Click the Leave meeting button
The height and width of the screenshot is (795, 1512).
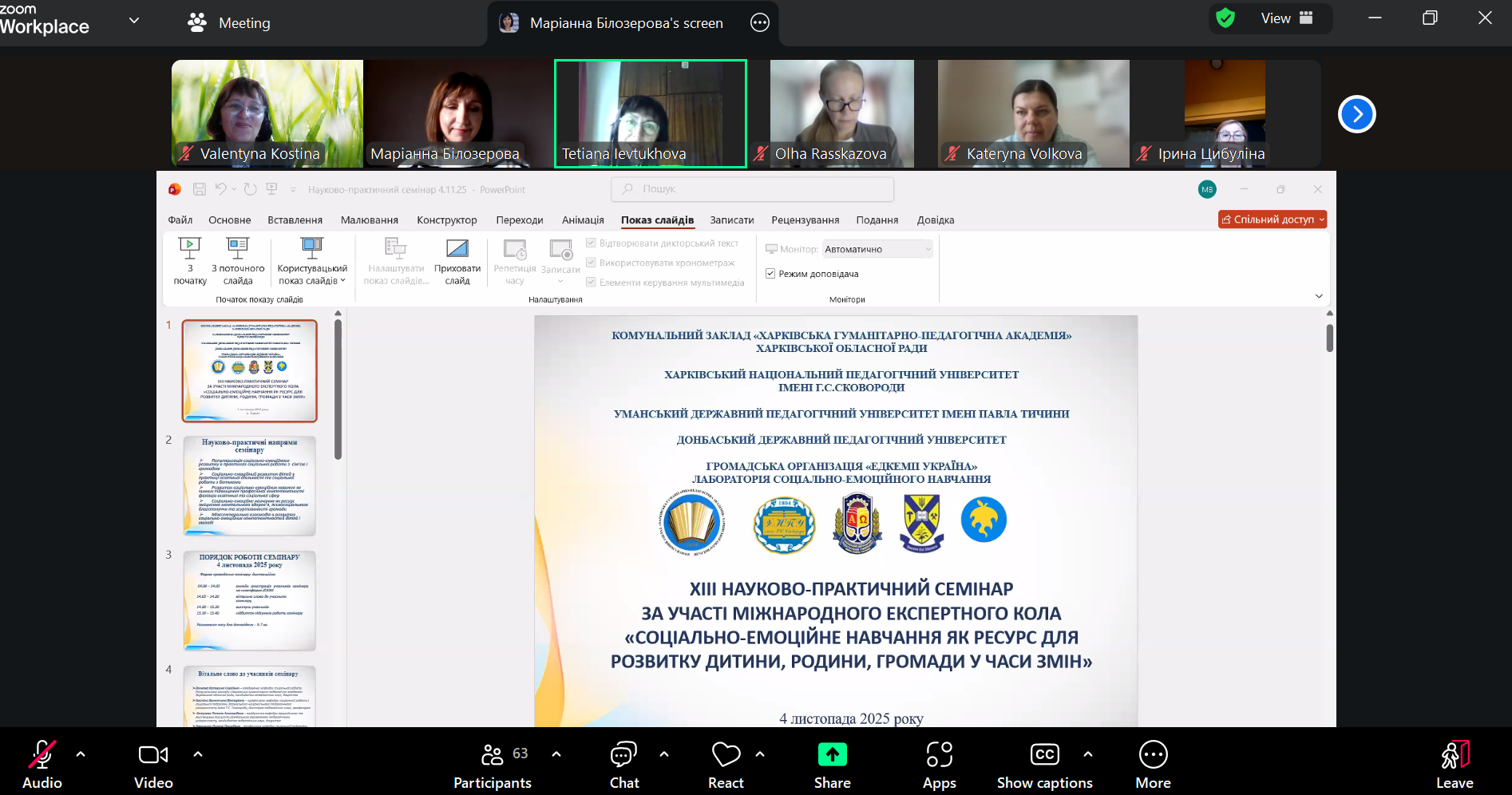(x=1455, y=764)
